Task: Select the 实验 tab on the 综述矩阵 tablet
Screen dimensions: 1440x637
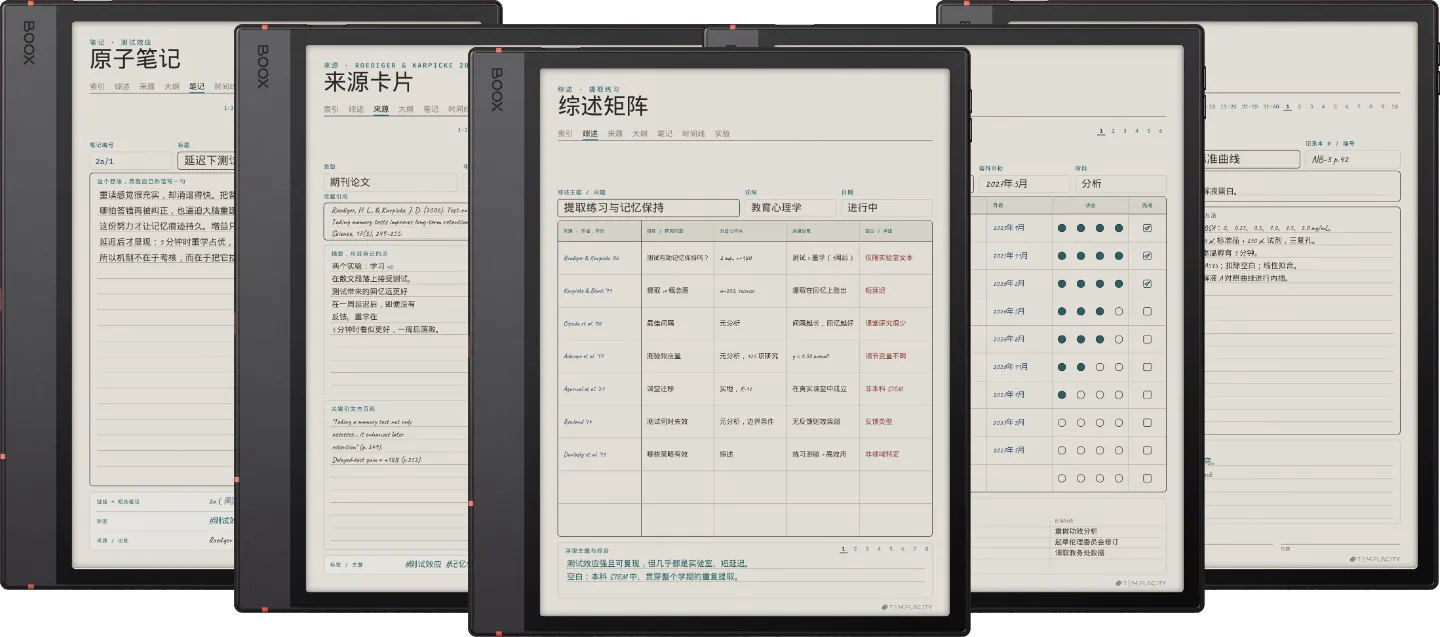Action: [x=723, y=133]
